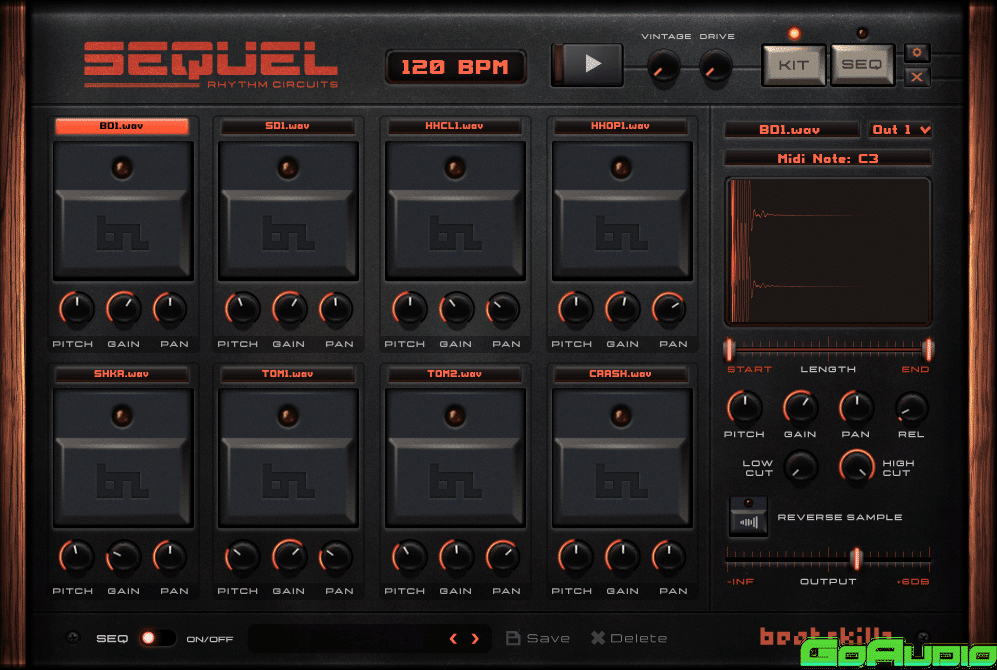This screenshot has height=670, width=997.
Task: Click the 120 BPM tempo display
Action: 455,67
